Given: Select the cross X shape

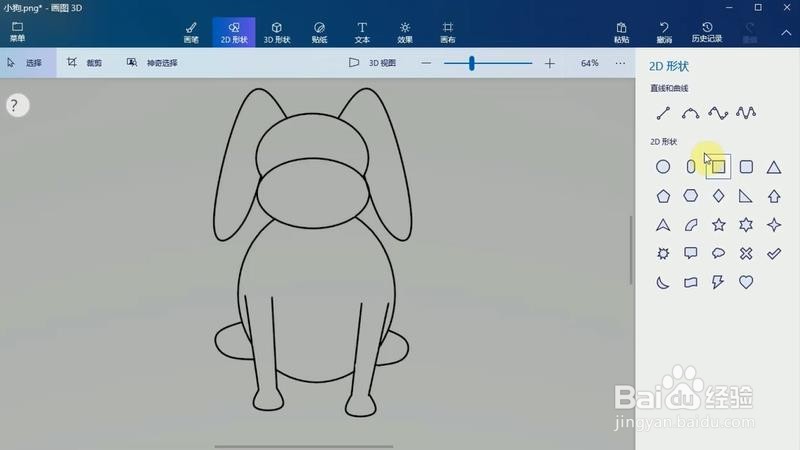Looking at the screenshot, I should 746,253.
